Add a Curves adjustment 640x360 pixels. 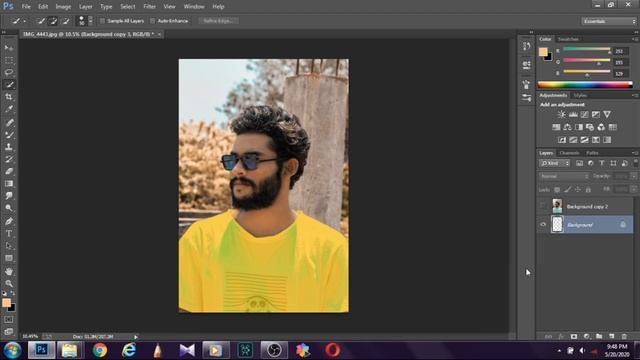click(584, 115)
